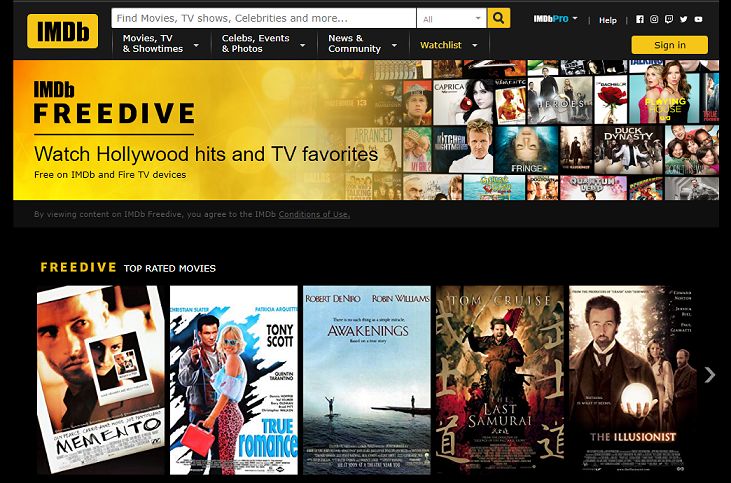Open the Help link
Image resolution: width=731 pixels, height=483 pixels.
[607, 20]
